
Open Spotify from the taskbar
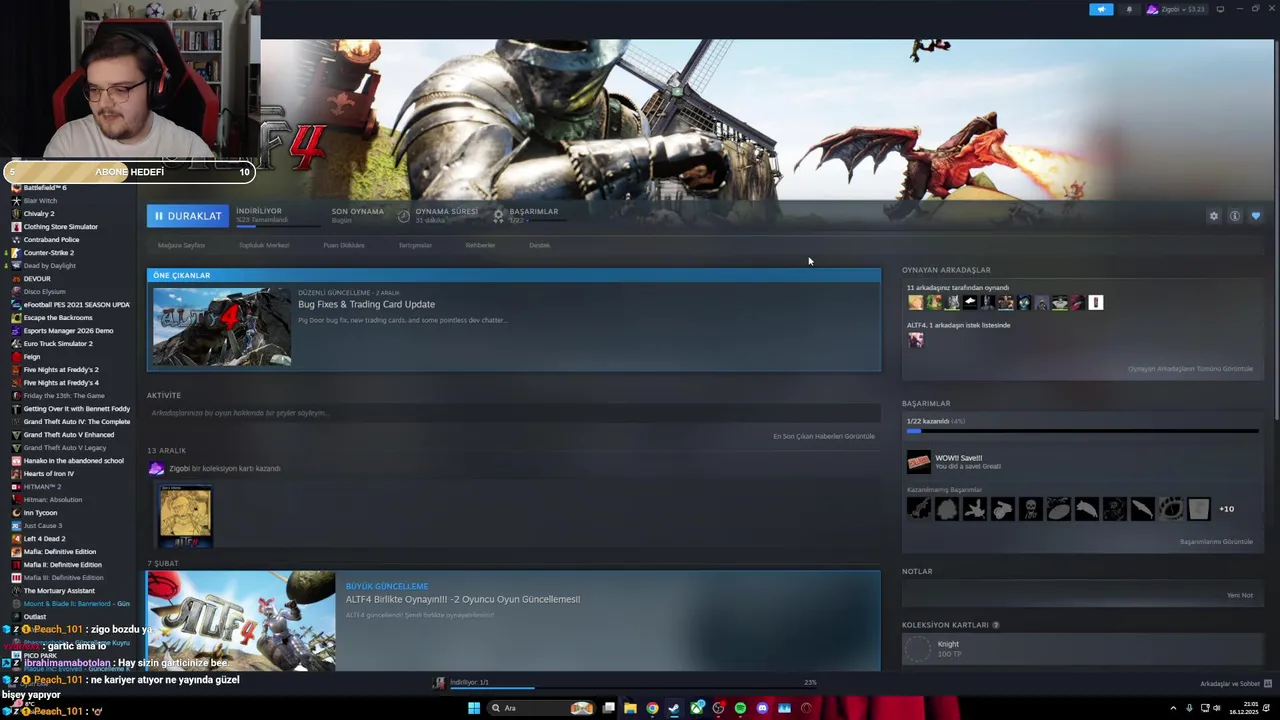tap(740, 708)
